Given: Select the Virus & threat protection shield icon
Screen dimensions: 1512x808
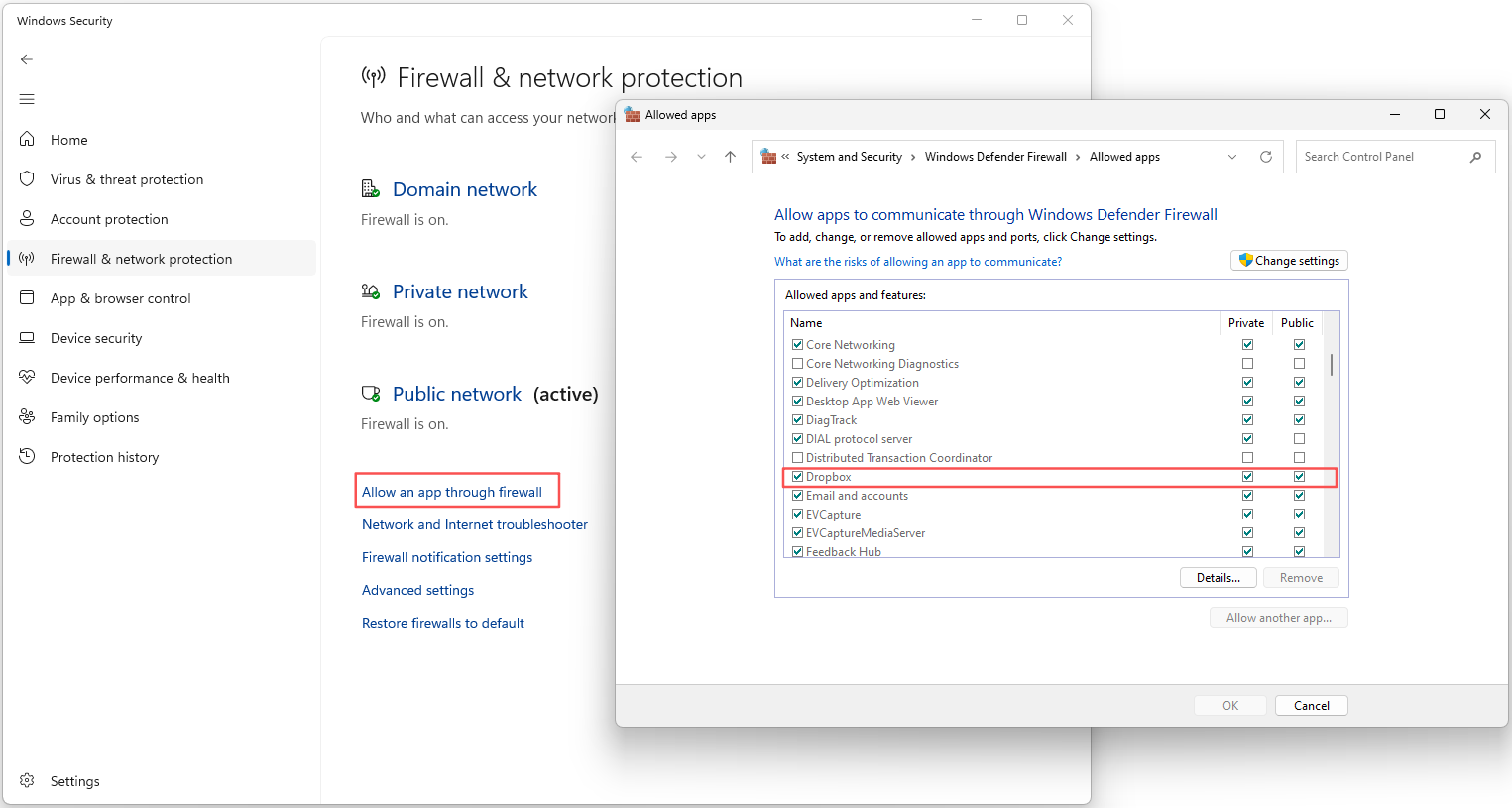Looking at the screenshot, I should (x=27, y=178).
